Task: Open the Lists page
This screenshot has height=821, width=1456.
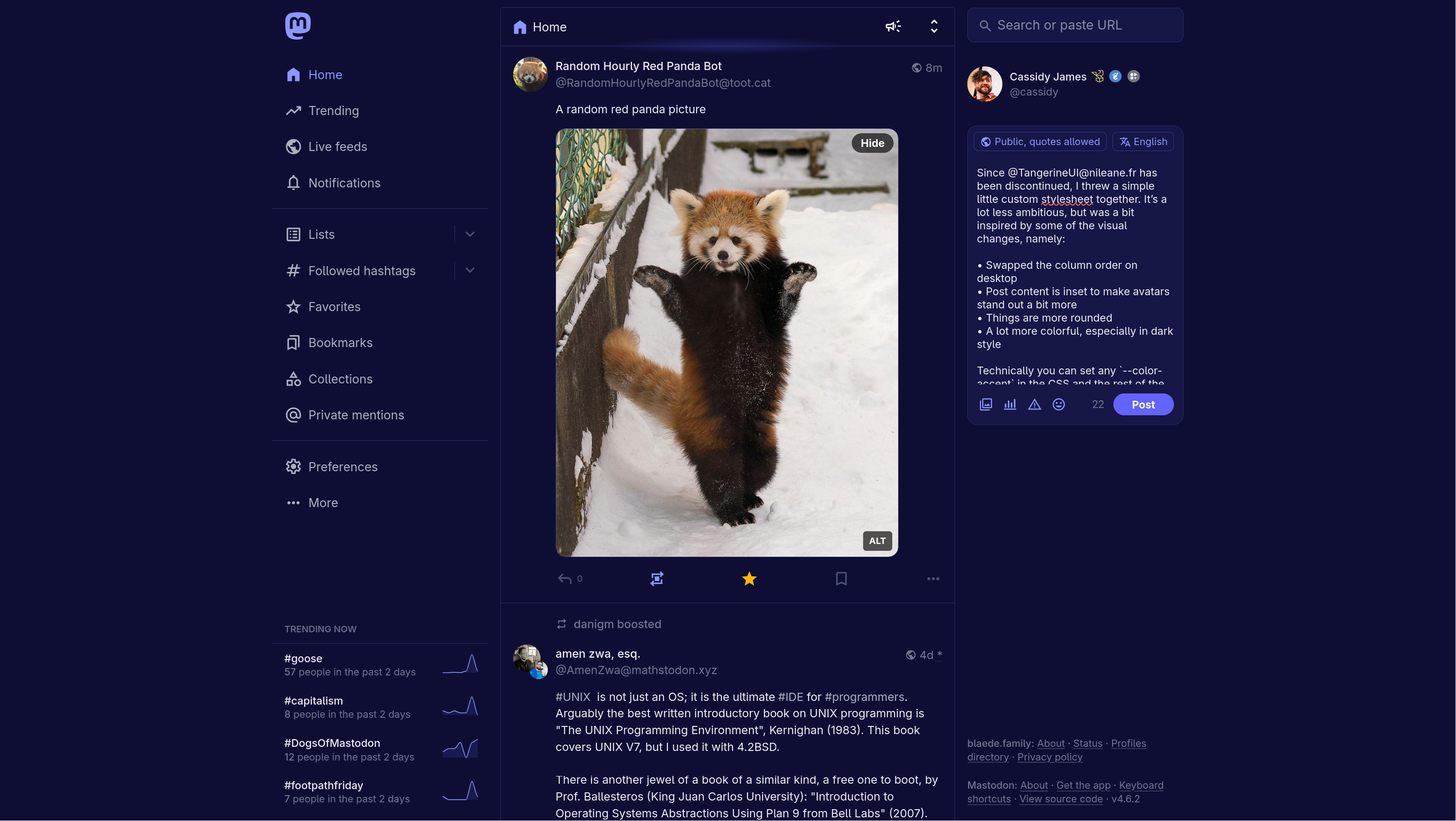Action: pos(310,235)
